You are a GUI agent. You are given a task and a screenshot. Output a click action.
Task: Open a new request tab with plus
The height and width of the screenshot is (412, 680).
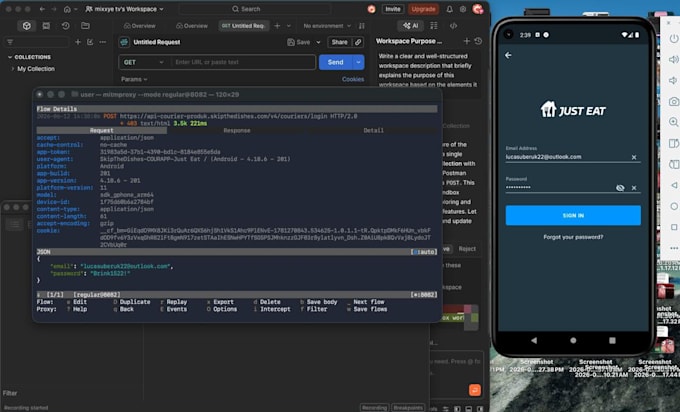[278, 26]
